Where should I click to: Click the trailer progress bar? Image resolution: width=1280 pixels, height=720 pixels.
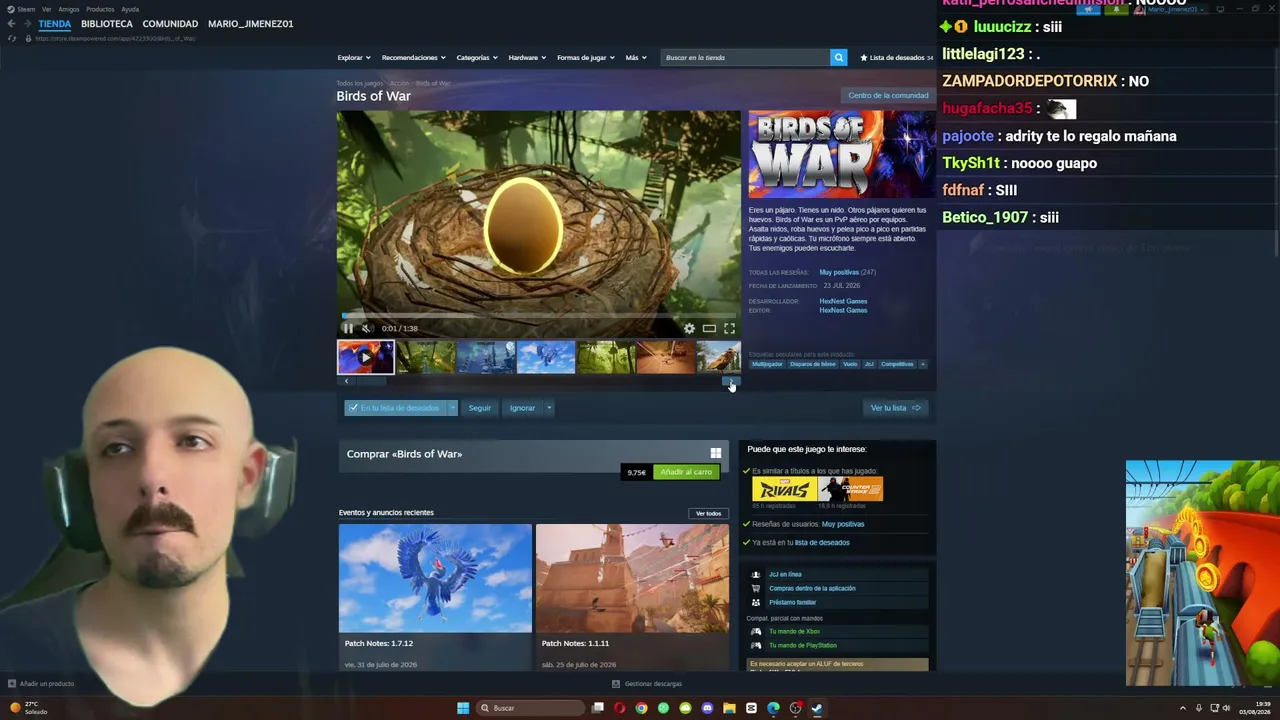tap(538, 316)
